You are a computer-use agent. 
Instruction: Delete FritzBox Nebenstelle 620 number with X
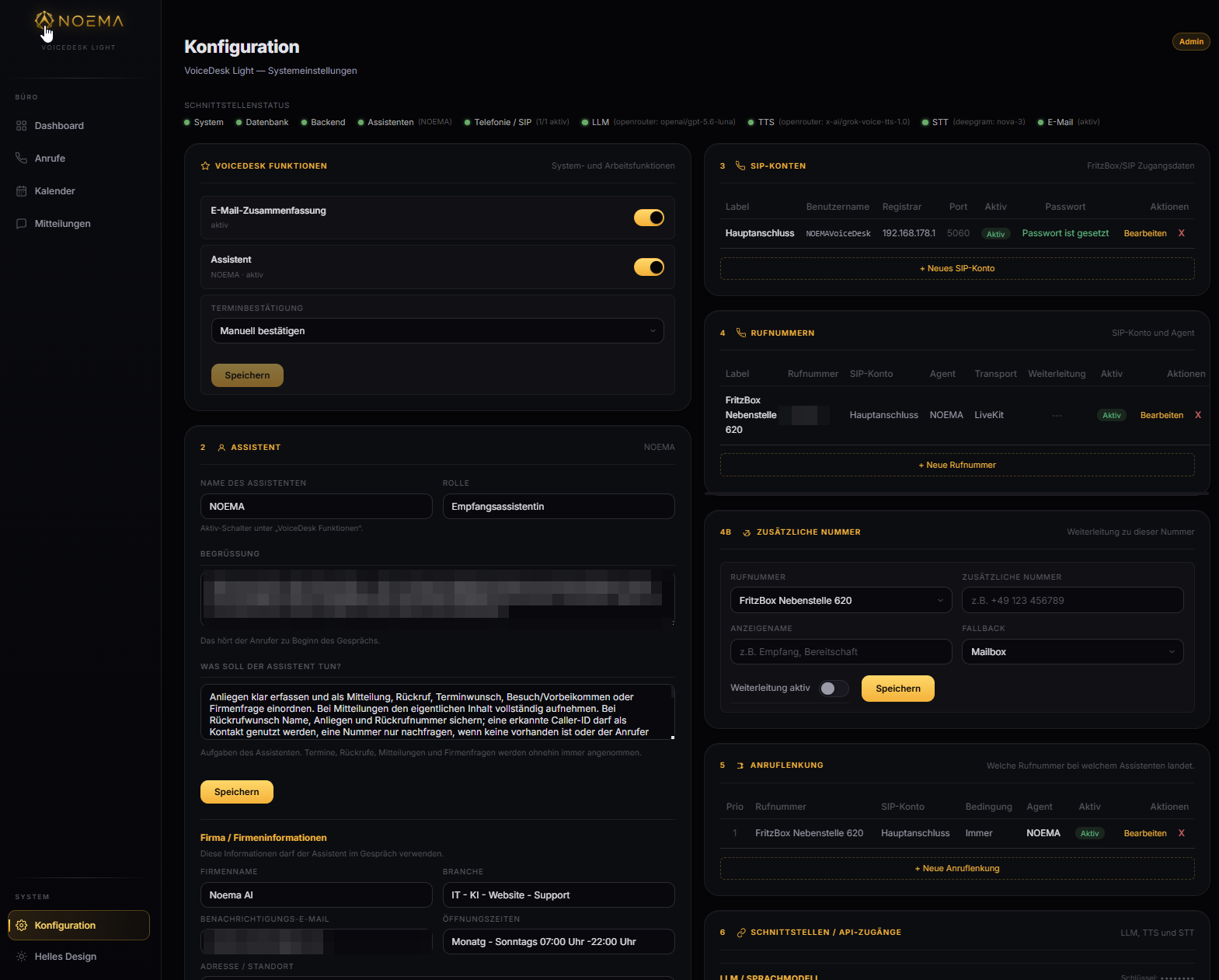point(1198,416)
